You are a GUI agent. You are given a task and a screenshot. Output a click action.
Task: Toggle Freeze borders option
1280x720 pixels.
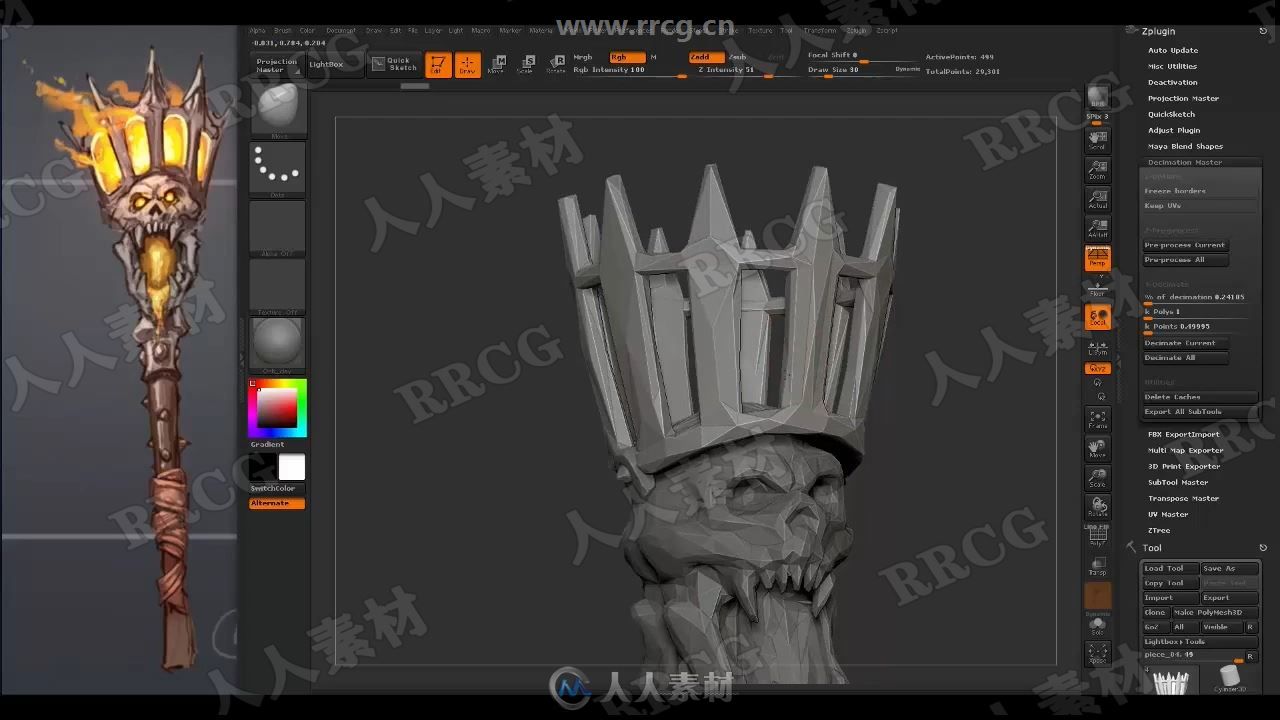click(1199, 191)
